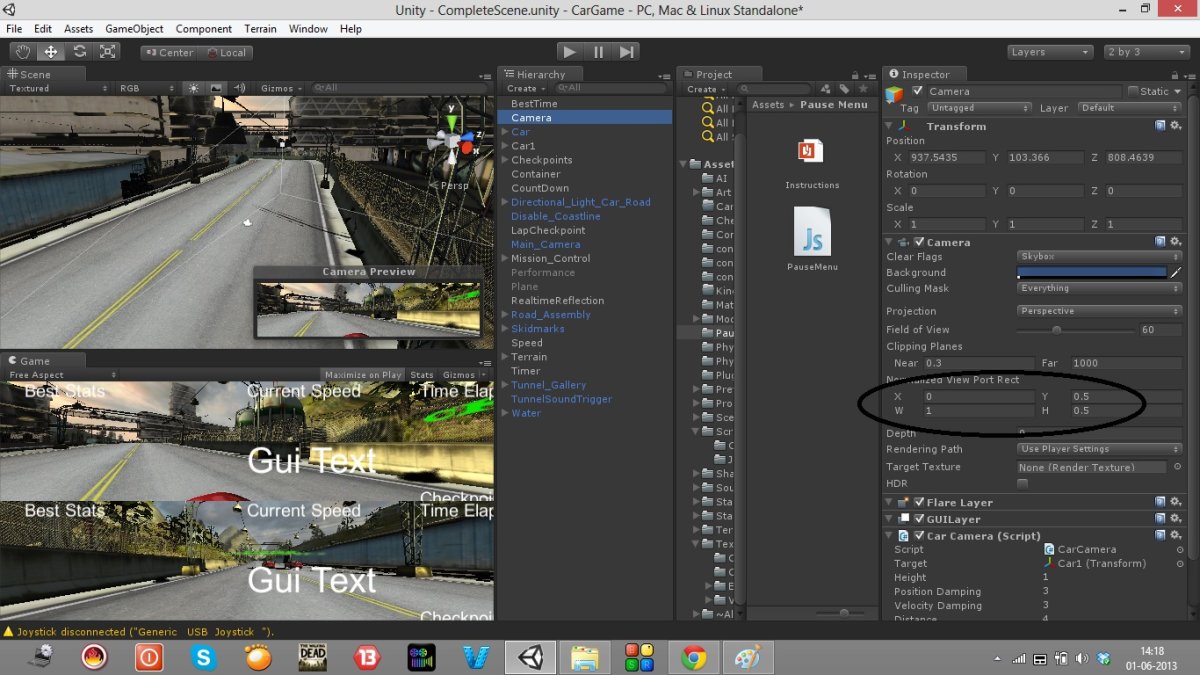The image size is (1200, 675).
Task: Toggle the Static checkbox
Action: (x=1133, y=91)
